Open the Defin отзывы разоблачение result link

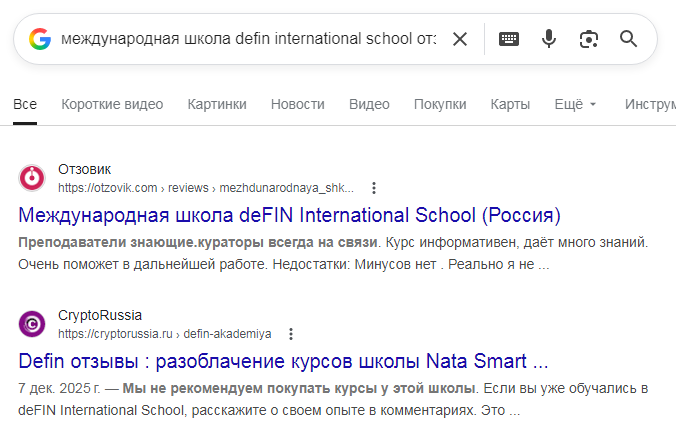[x=283, y=361]
